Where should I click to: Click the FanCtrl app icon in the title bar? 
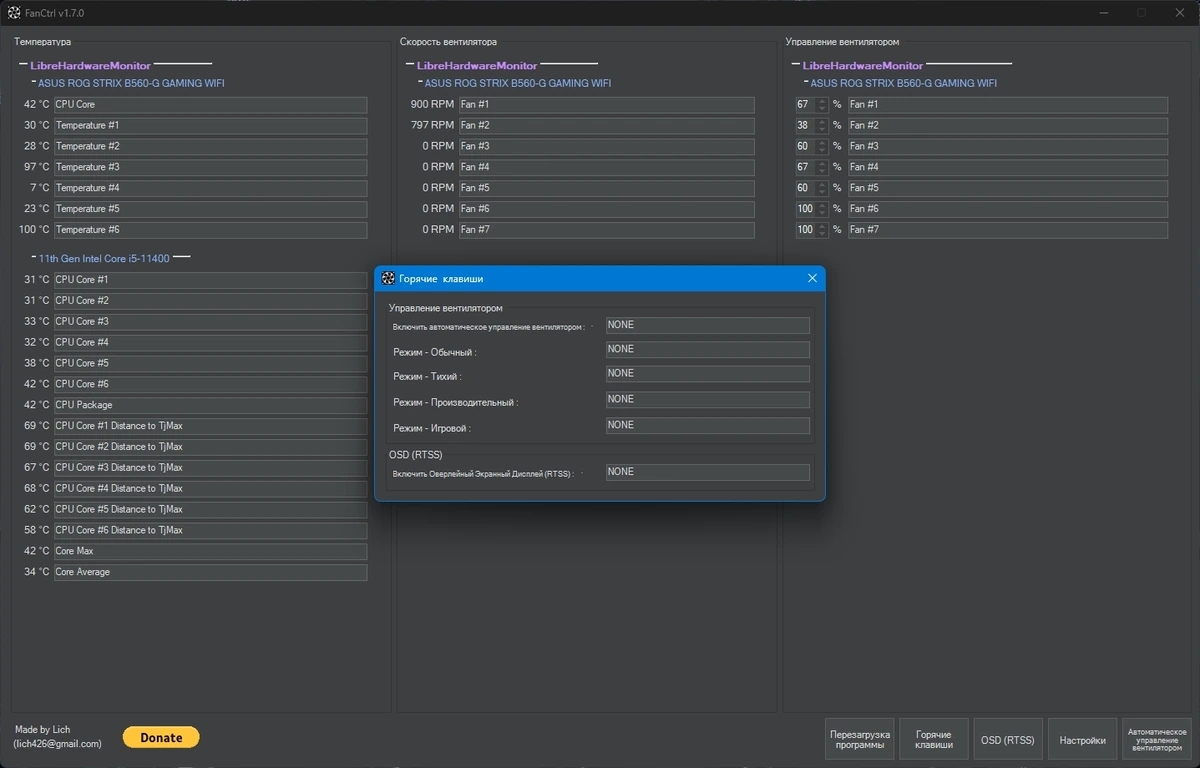coord(14,12)
